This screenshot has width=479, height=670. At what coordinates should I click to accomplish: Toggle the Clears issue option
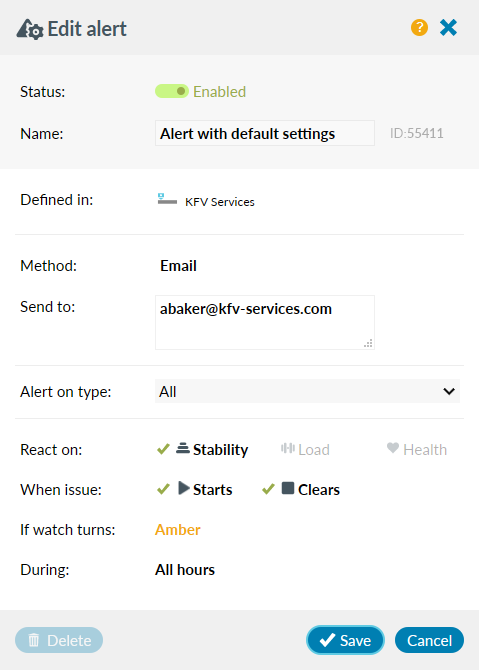point(301,489)
